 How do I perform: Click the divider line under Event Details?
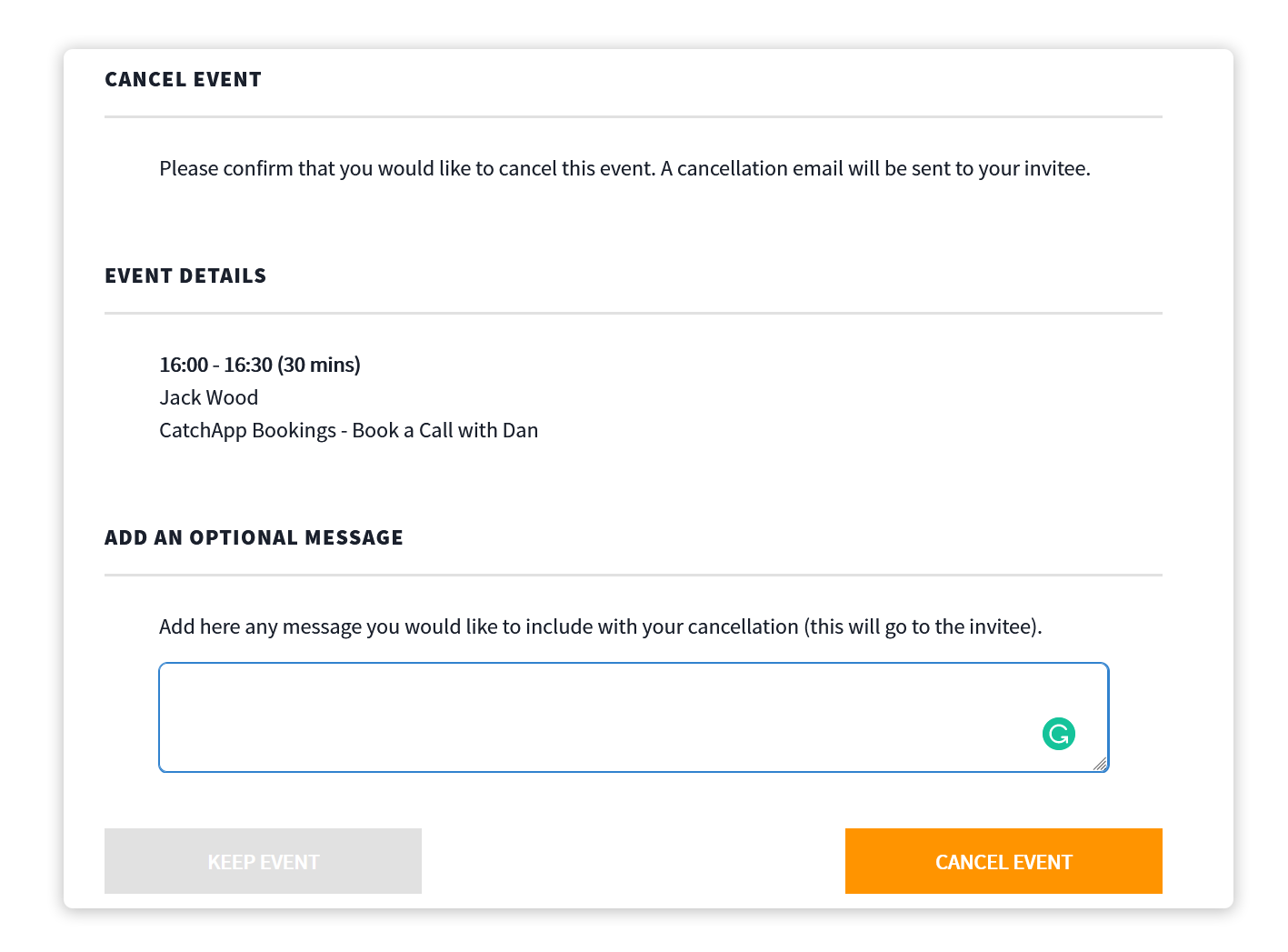point(634,313)
